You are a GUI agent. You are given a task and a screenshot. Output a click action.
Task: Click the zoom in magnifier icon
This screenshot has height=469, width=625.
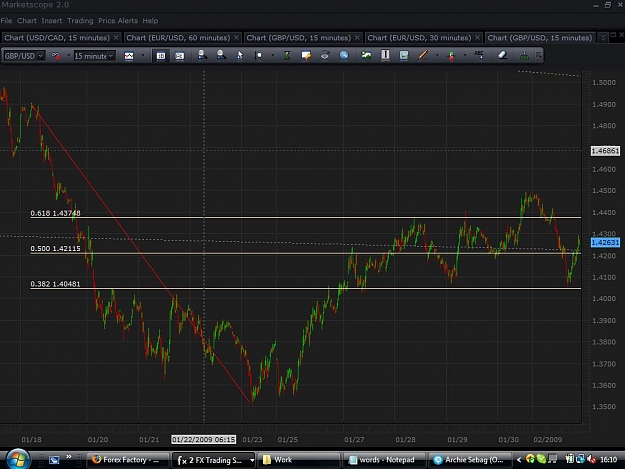click(x=202, y=55)
